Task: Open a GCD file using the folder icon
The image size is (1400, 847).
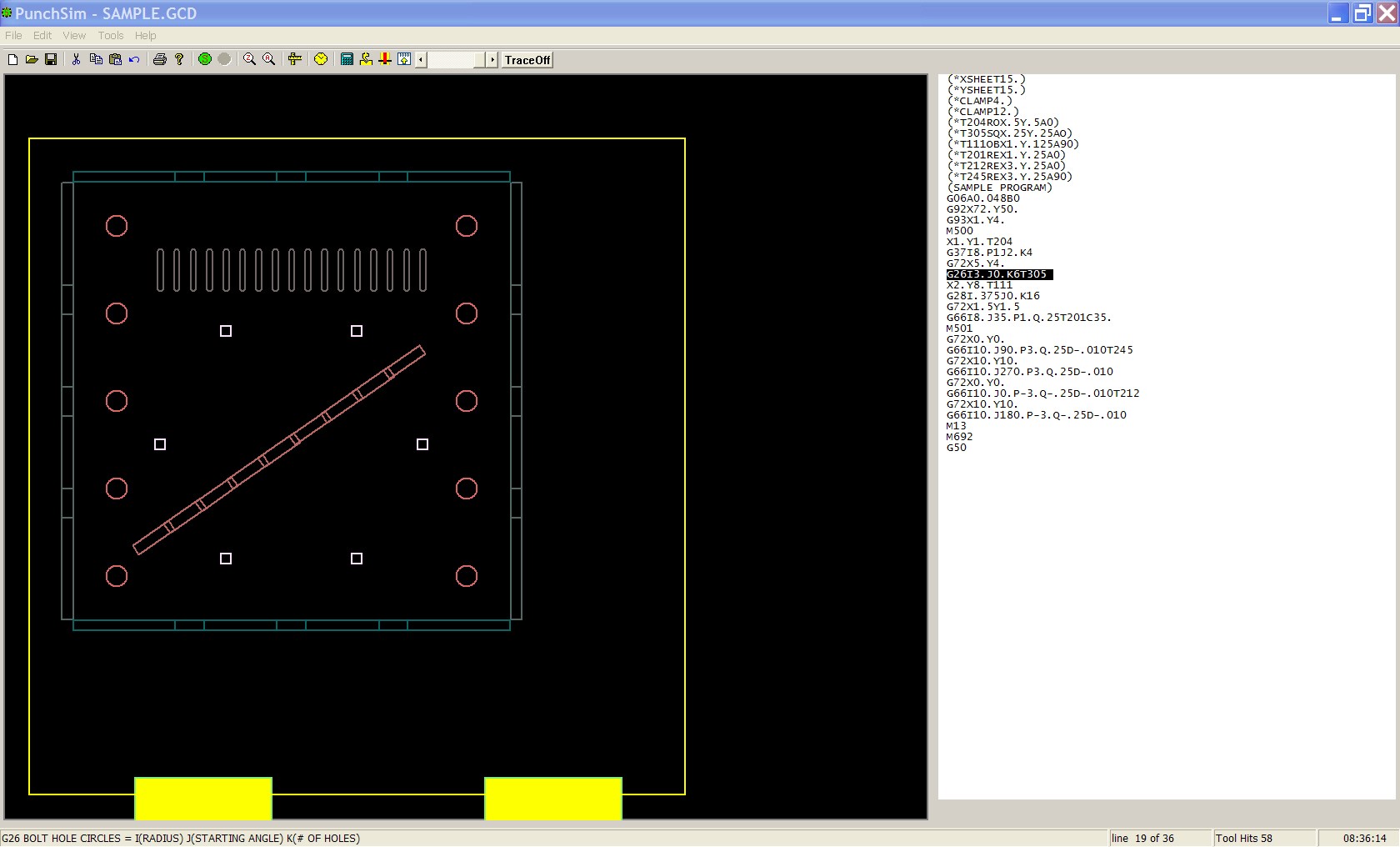Action: tap(32, 59)
